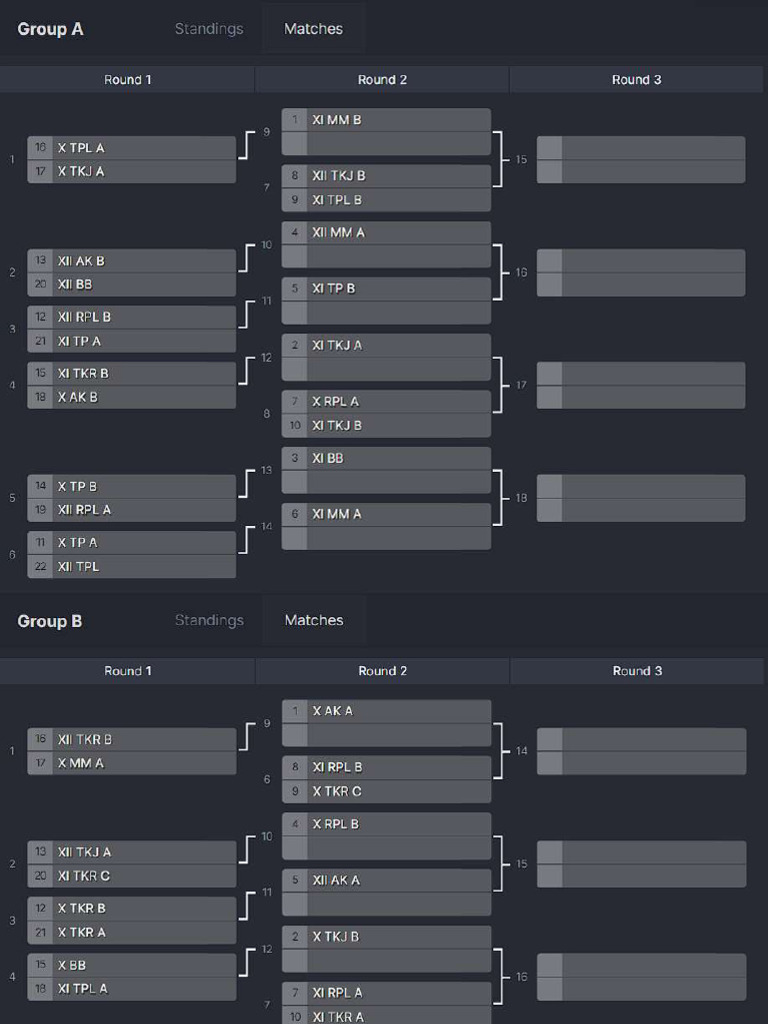Select the Group A Matches tab
768x1024 pixels.
313,29
